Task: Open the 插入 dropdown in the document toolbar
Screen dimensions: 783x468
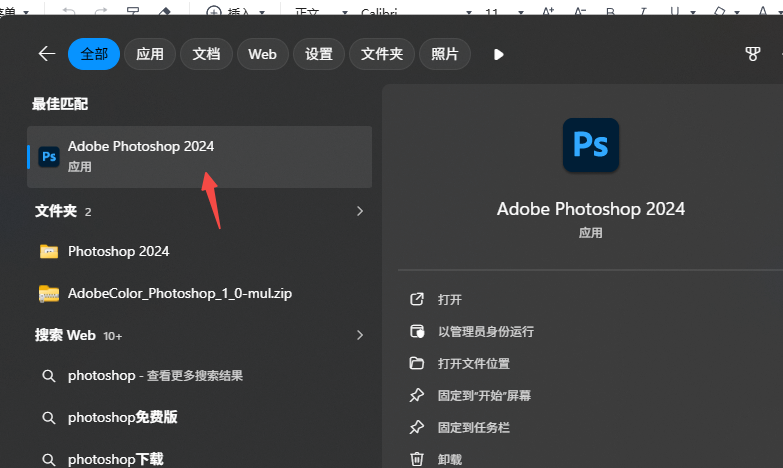Action: tap(262, 12)
